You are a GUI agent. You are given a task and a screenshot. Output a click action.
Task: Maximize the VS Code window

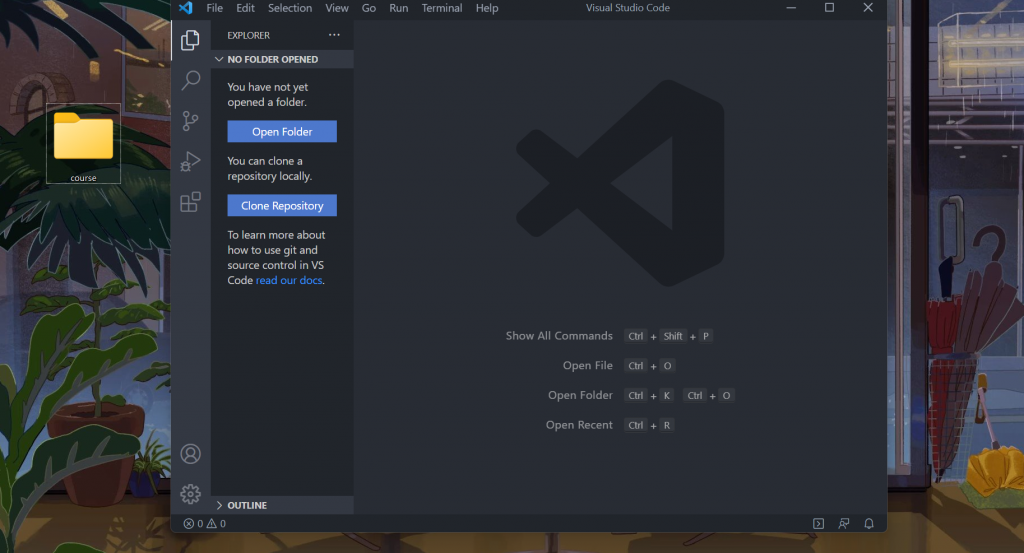tap(829, 8)
